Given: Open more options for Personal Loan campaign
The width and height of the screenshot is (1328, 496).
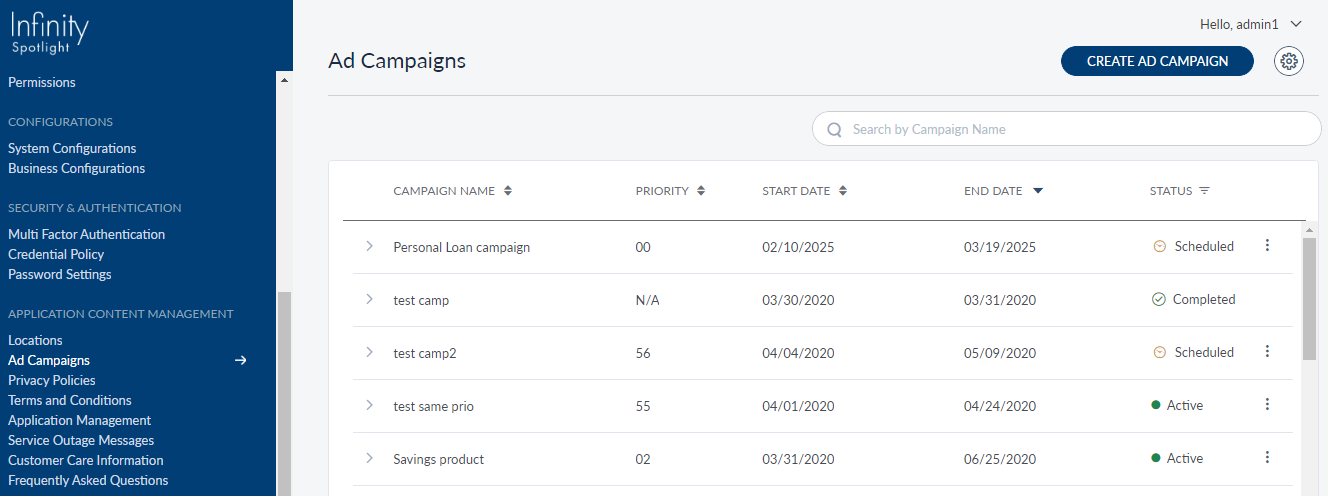Looking at the screenshot, I should tap(1267, 246).
